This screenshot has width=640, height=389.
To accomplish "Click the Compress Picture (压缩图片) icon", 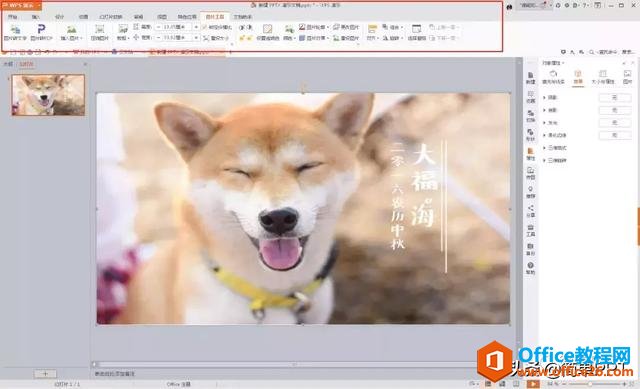I will click(99, 32).
